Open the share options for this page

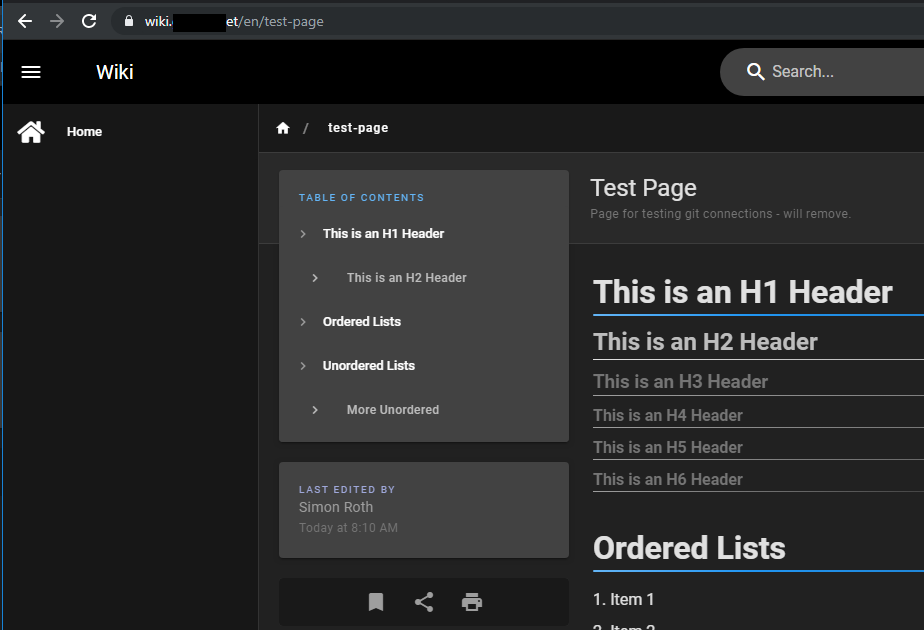tap(423, 602)
